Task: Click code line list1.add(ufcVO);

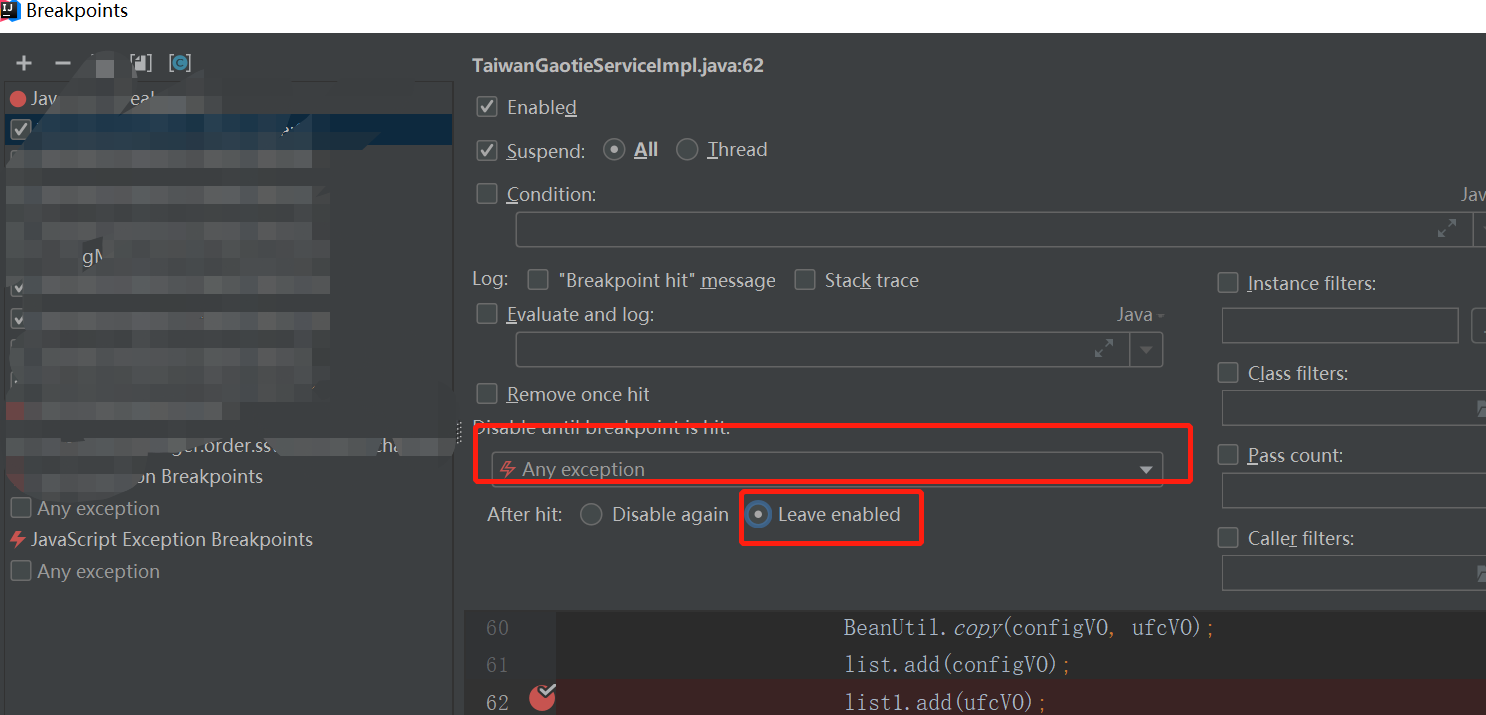Action: [945, 702]
